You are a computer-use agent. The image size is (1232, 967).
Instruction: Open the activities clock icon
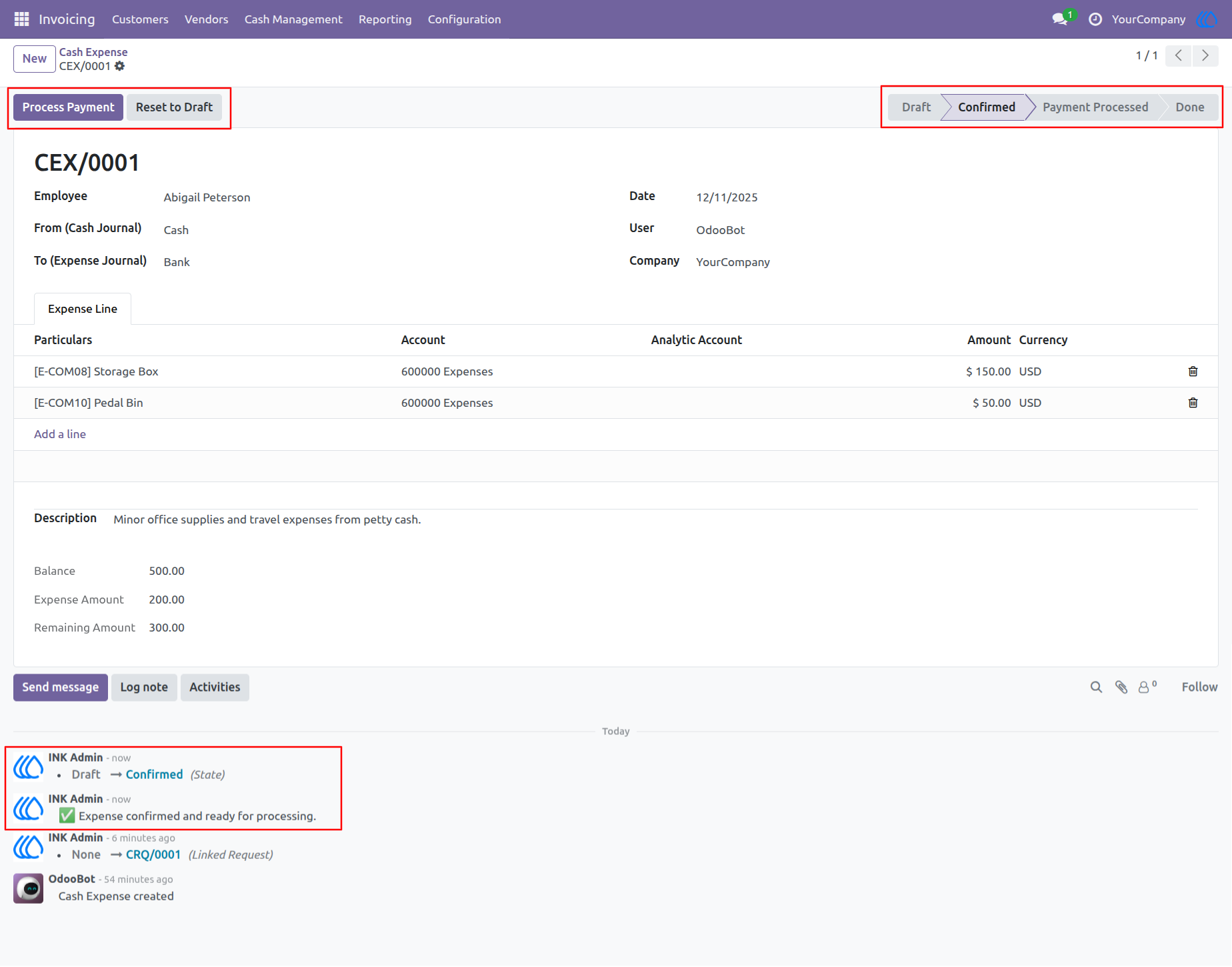pos(1095,19)
